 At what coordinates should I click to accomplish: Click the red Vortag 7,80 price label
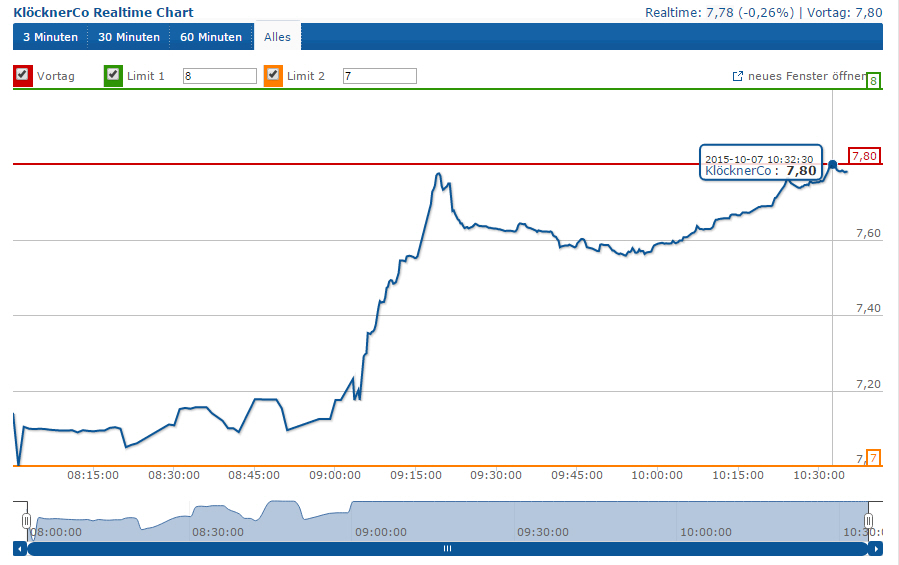[864, 155]
